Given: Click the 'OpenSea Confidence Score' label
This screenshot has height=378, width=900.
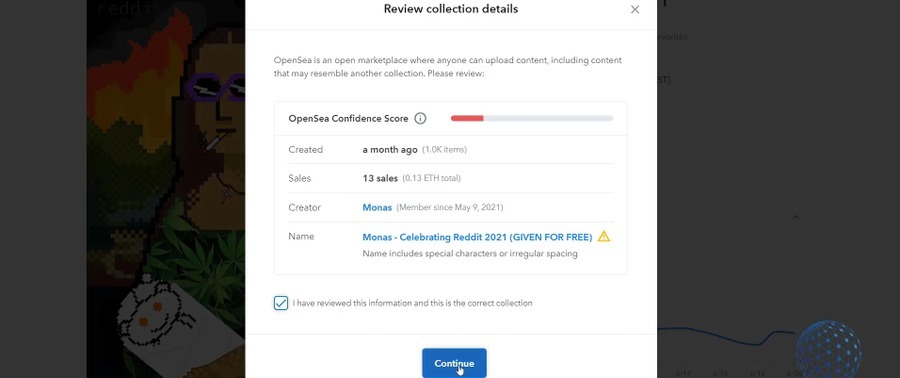Looking at the screenshot, I should [x=348, y=119].
